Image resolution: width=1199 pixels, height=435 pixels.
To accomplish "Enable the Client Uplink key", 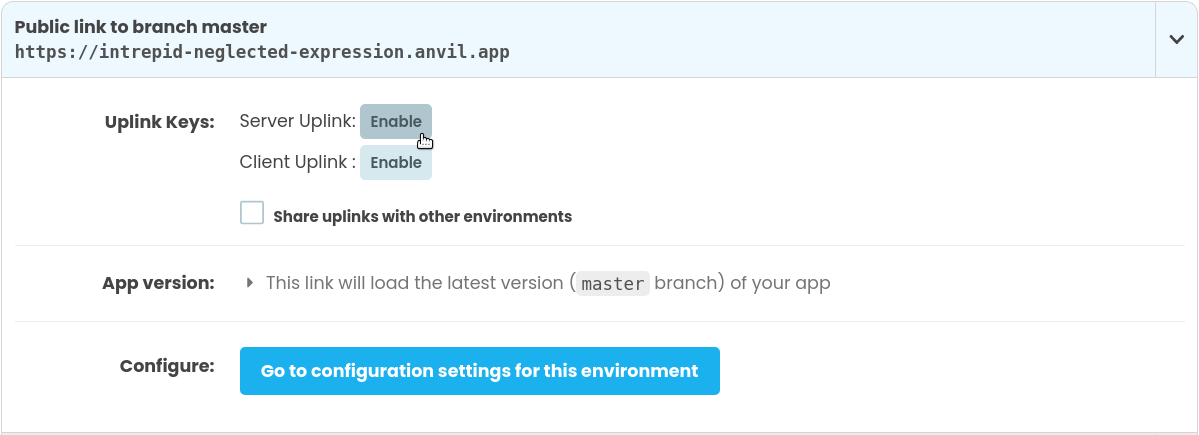I will point(396,162).
